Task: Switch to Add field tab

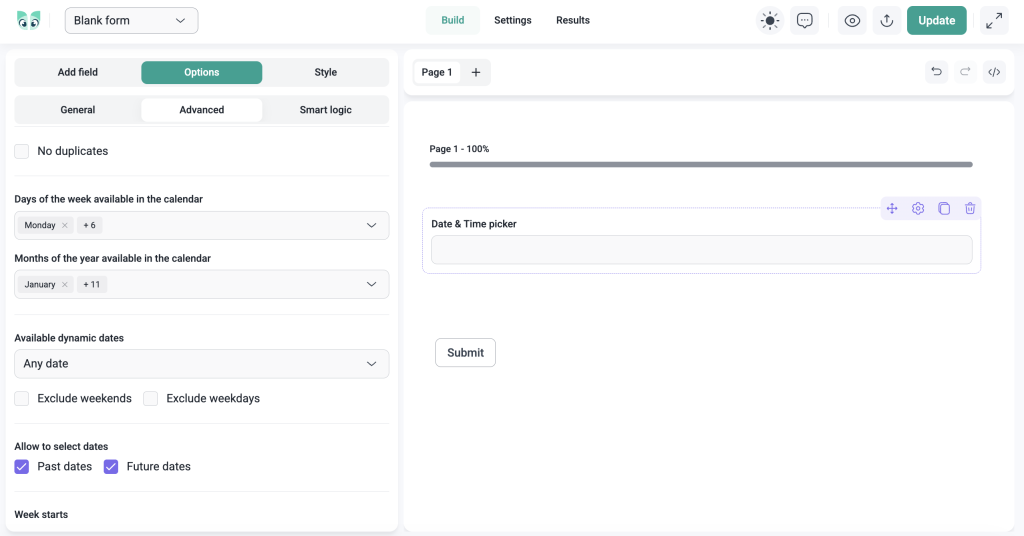Action: 78,72
